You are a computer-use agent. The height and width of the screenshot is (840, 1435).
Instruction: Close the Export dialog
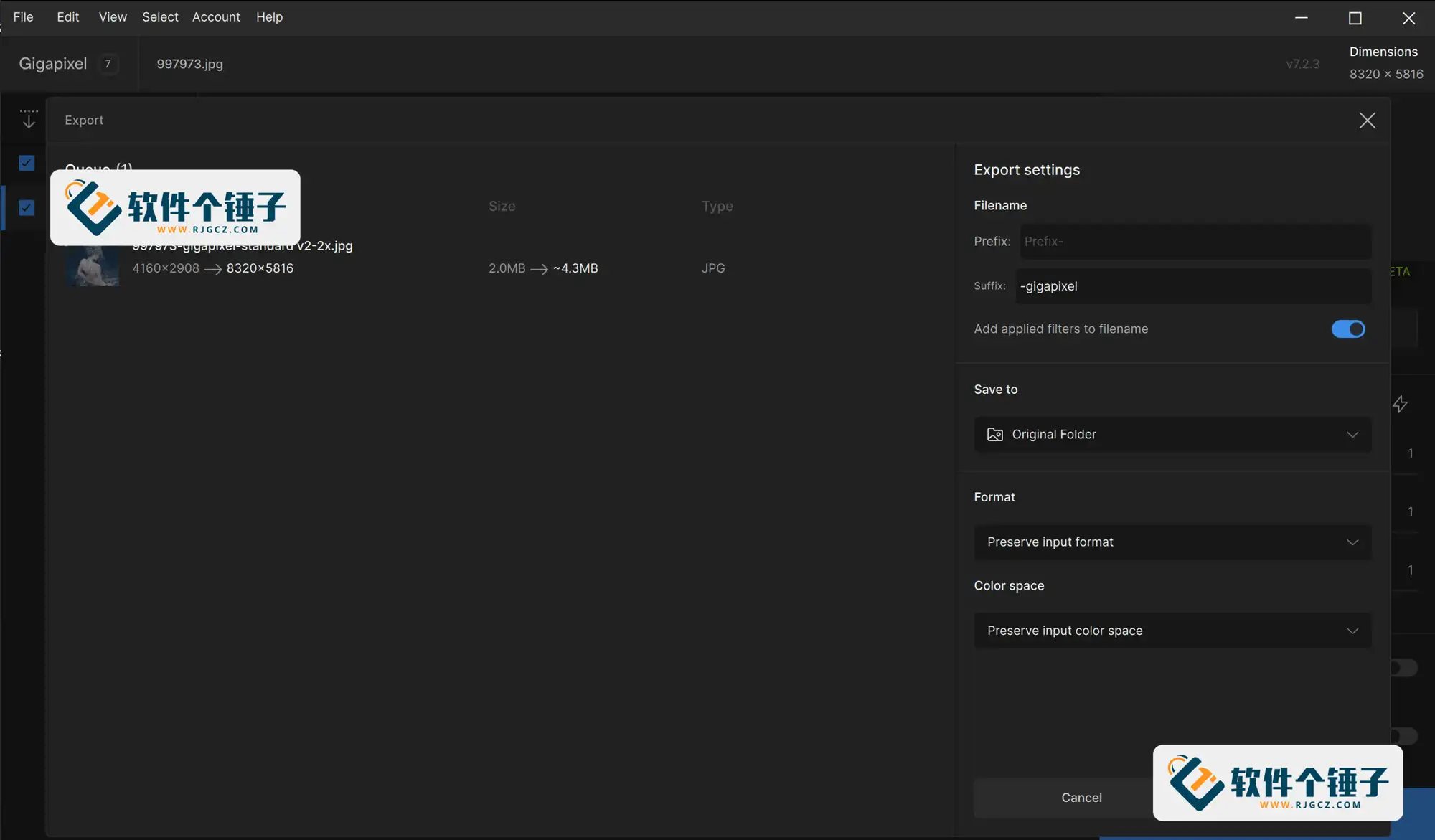(x=1367, y=121)
